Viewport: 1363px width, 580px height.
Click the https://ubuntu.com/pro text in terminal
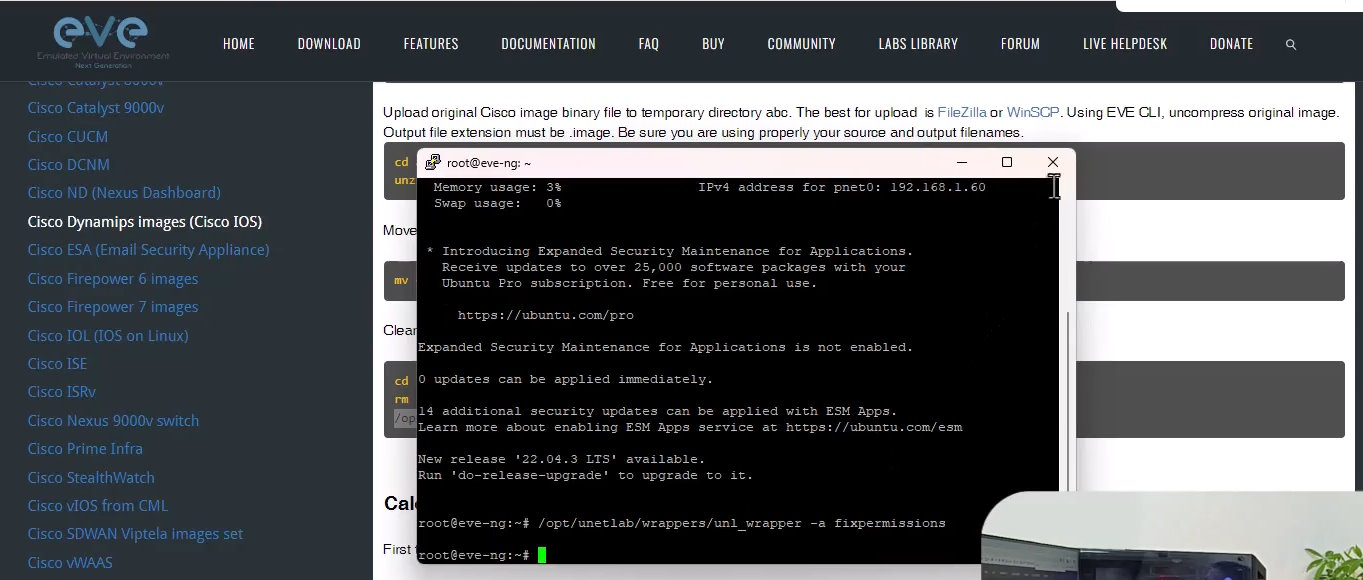tap(545, 315)
